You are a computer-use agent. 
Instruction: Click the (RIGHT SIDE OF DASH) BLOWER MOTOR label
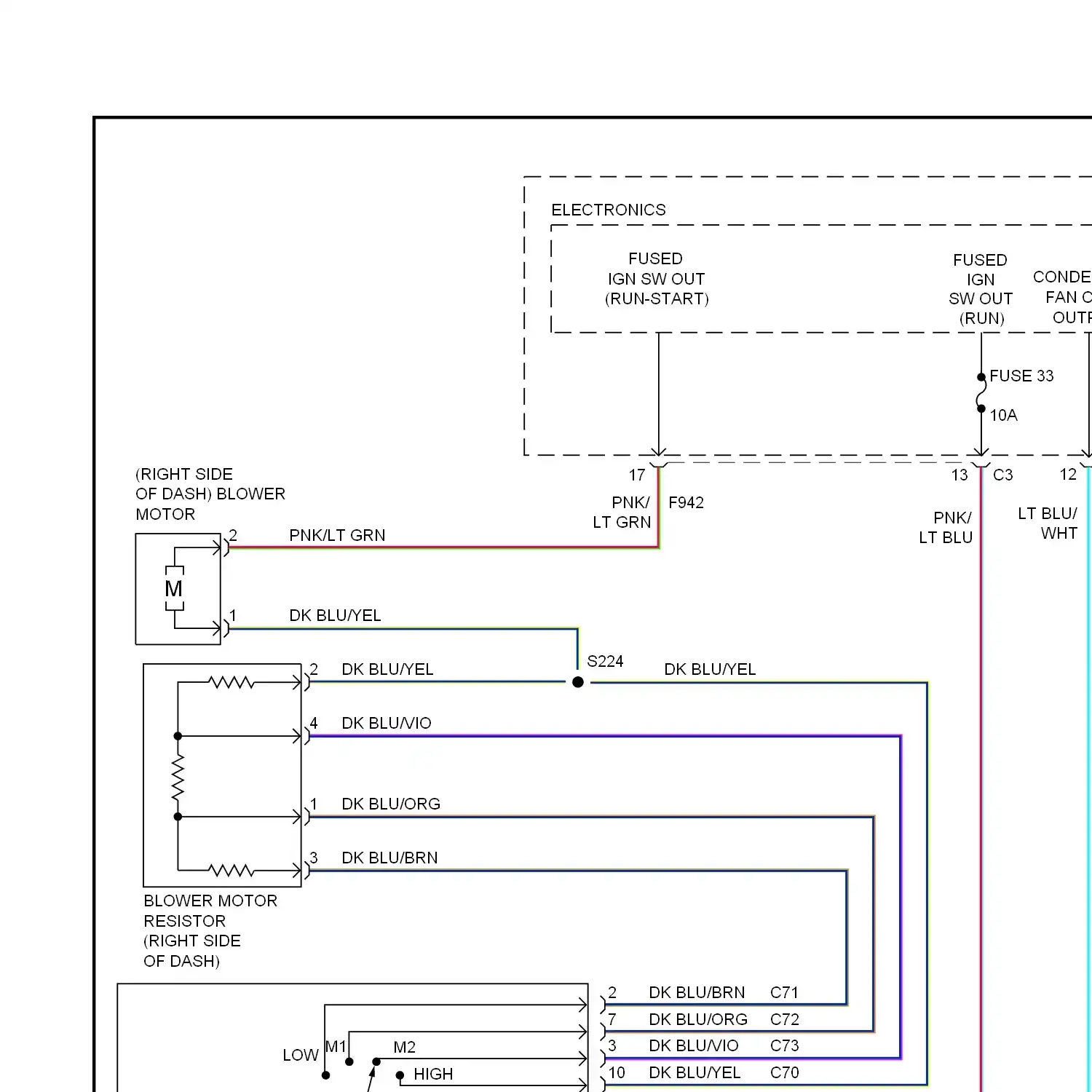(x=210, y=494)
